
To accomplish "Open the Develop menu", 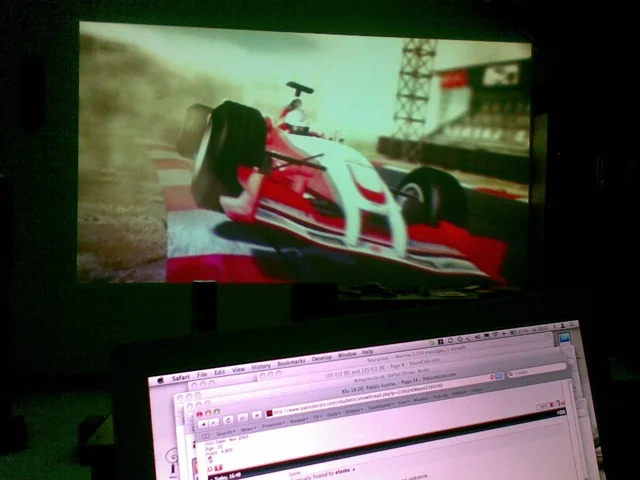I will [322, 357].
